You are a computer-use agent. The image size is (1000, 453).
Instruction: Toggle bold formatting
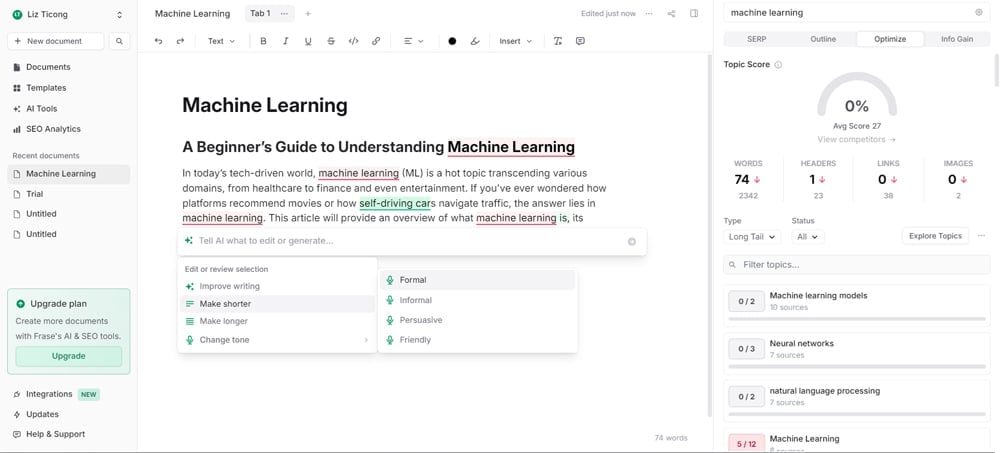[263, 41]
